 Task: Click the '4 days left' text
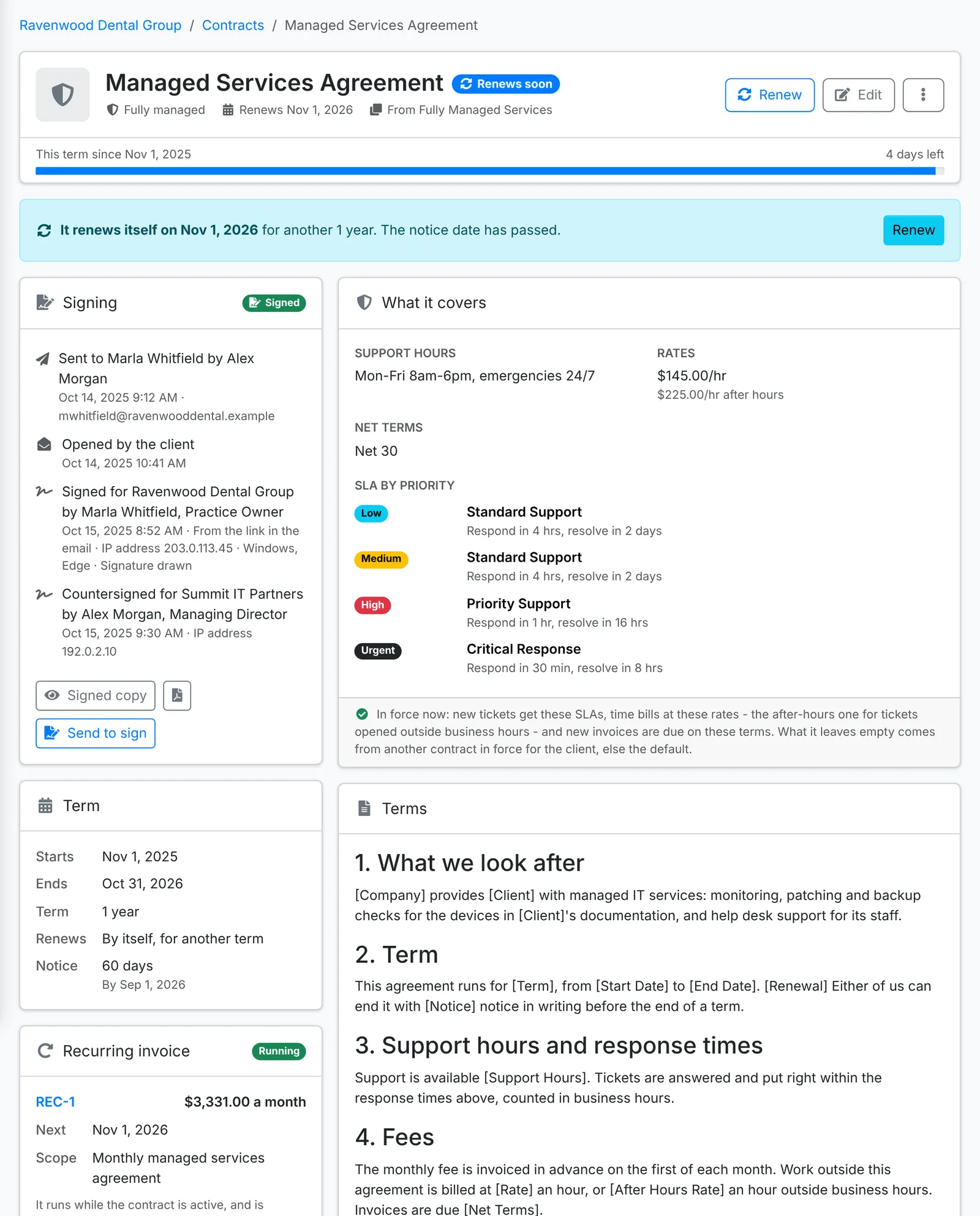[914, 154]
